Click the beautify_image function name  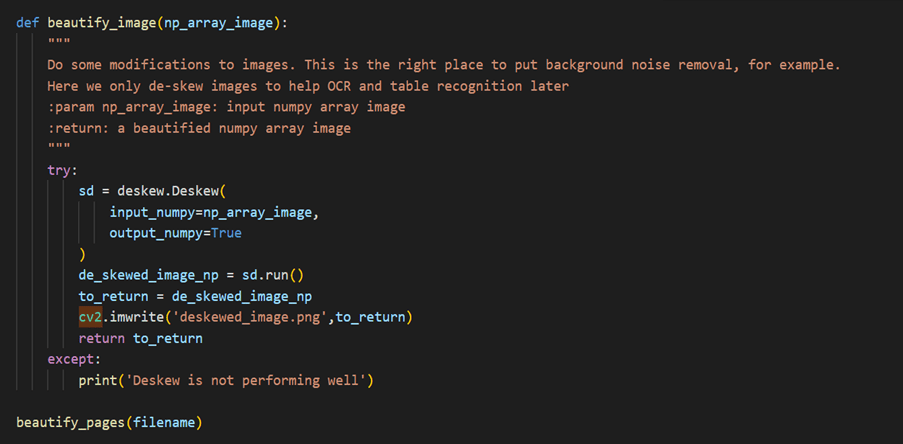(103, 23)
